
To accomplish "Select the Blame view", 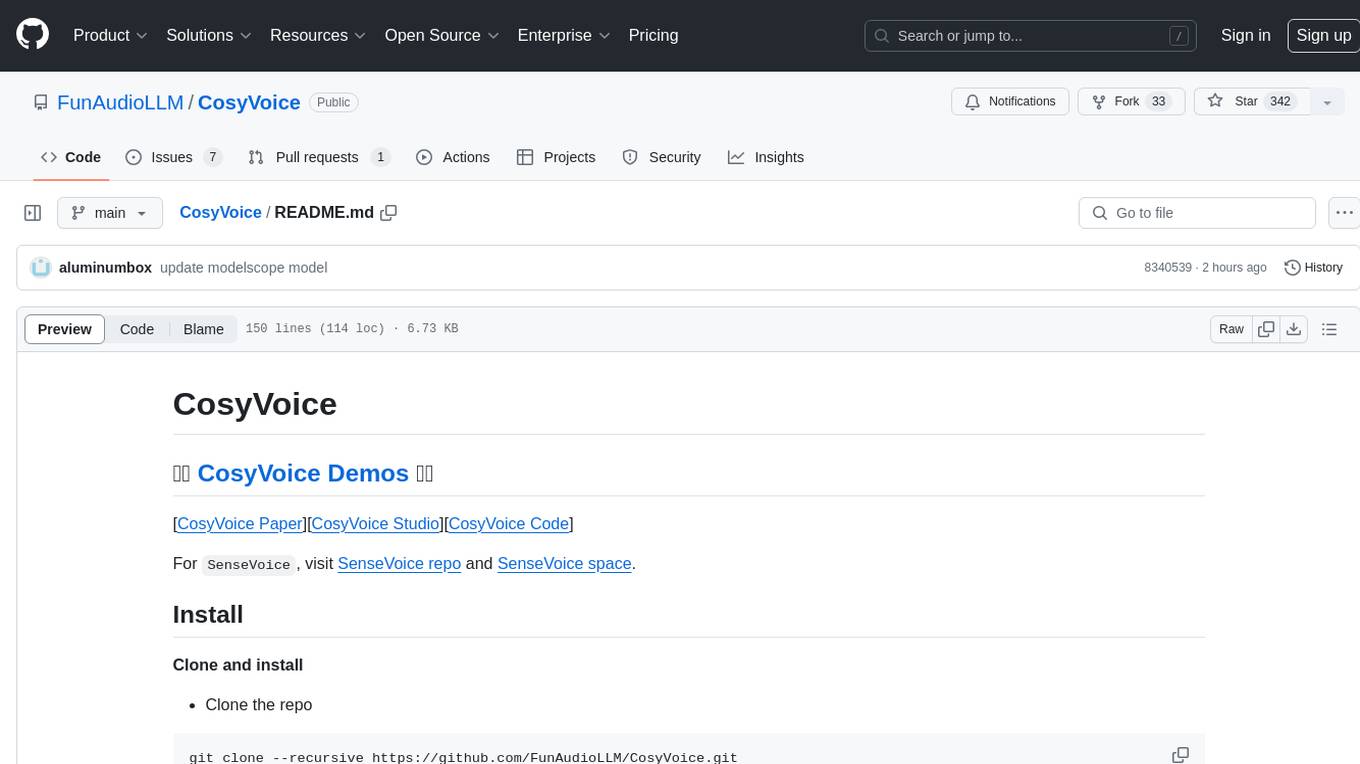I will point(203,329).
